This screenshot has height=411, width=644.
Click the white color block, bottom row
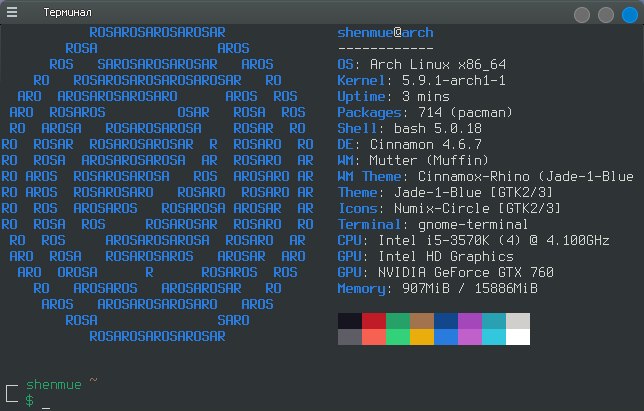518,337
